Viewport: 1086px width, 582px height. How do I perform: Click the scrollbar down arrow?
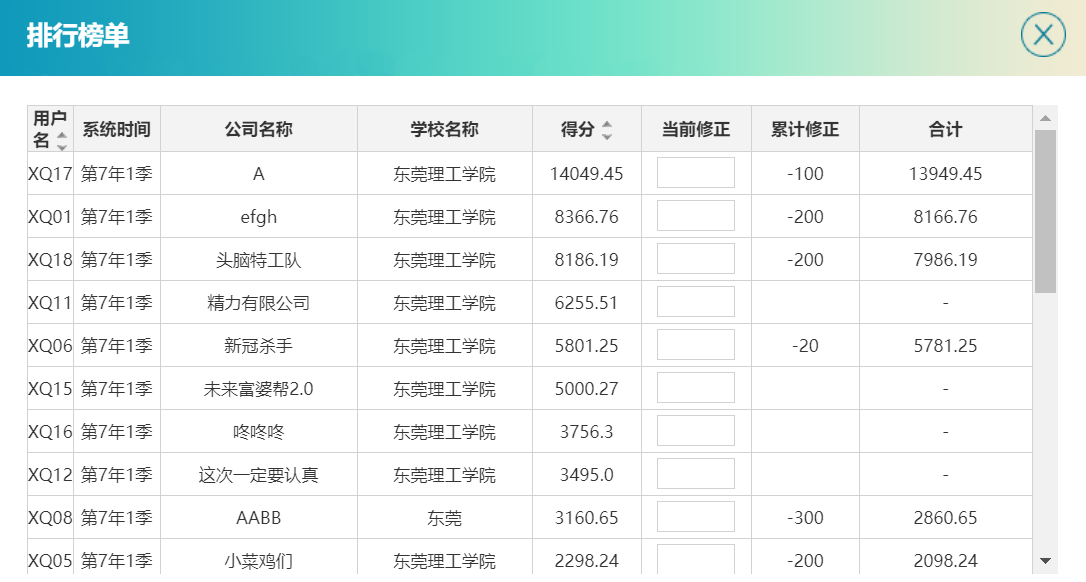[1045, 561]
